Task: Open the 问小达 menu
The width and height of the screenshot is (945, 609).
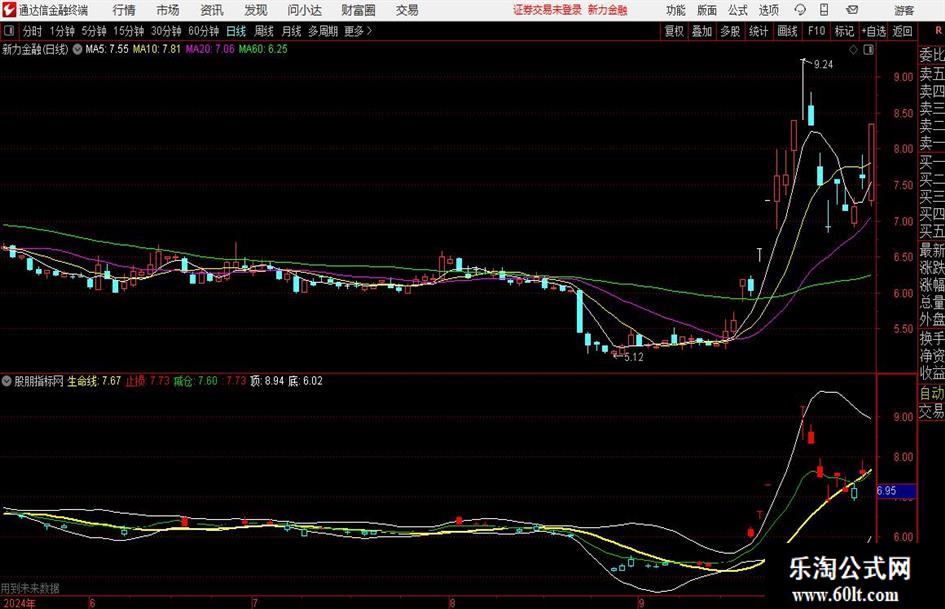Action: point(304,10)
